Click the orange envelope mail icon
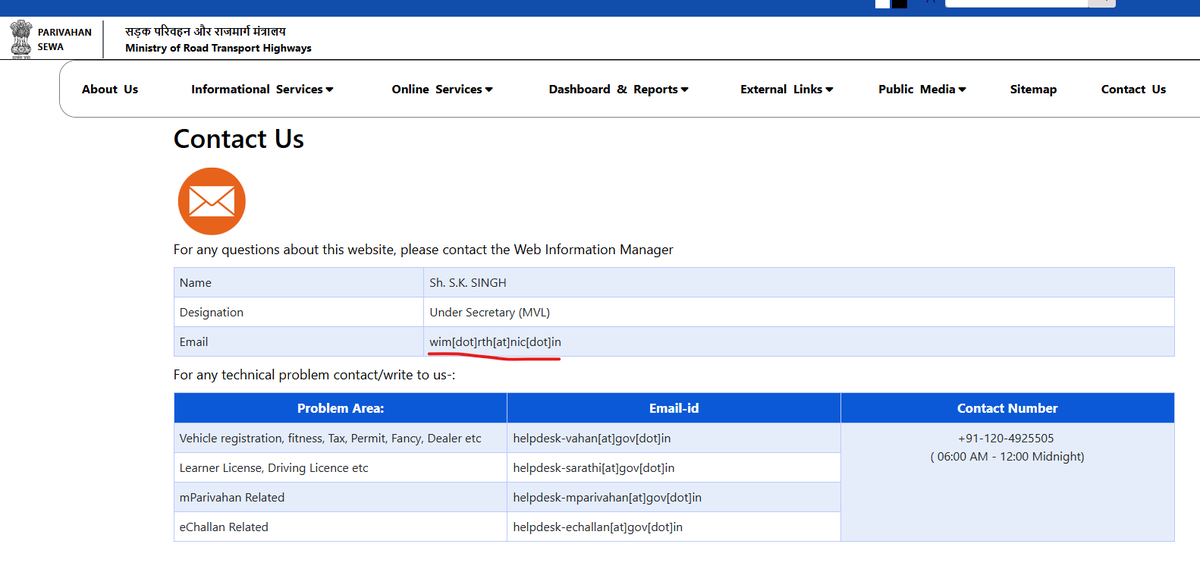The height and width of the screenshot is (563, 1200). [x=211, y=201]
